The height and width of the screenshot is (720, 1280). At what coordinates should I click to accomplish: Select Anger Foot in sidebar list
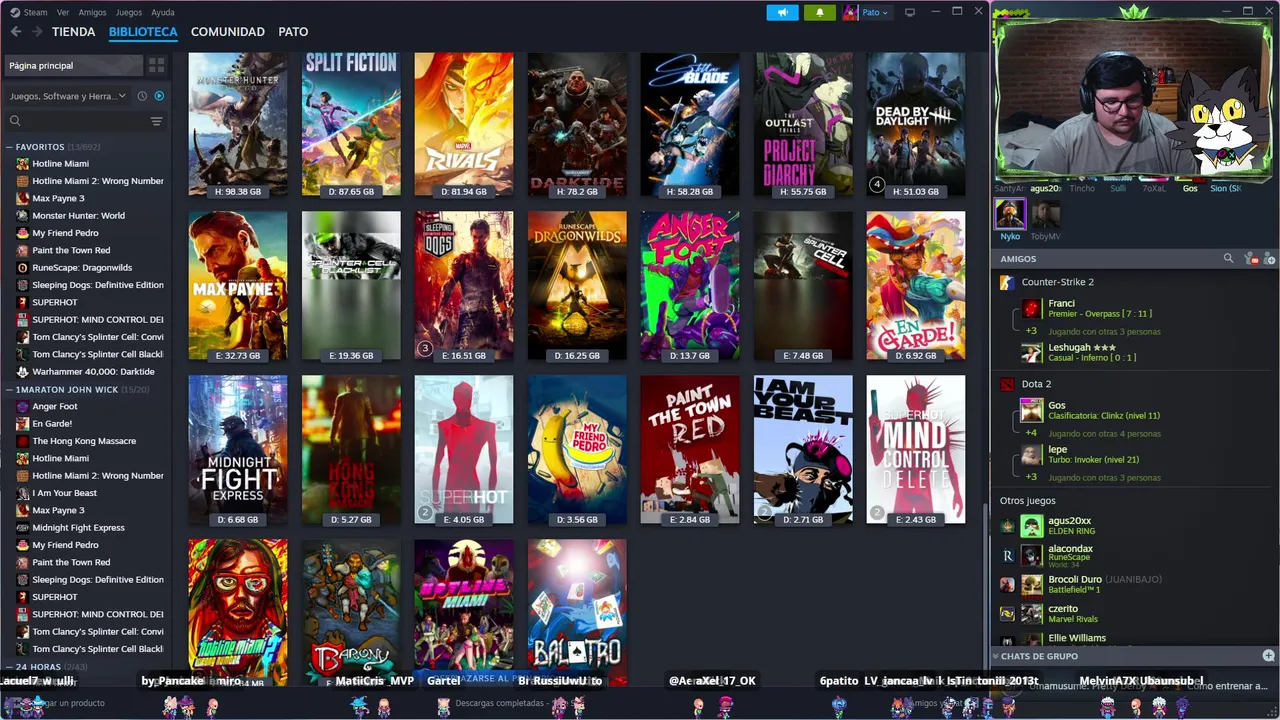pyautogui.click(x=87, y=406)
